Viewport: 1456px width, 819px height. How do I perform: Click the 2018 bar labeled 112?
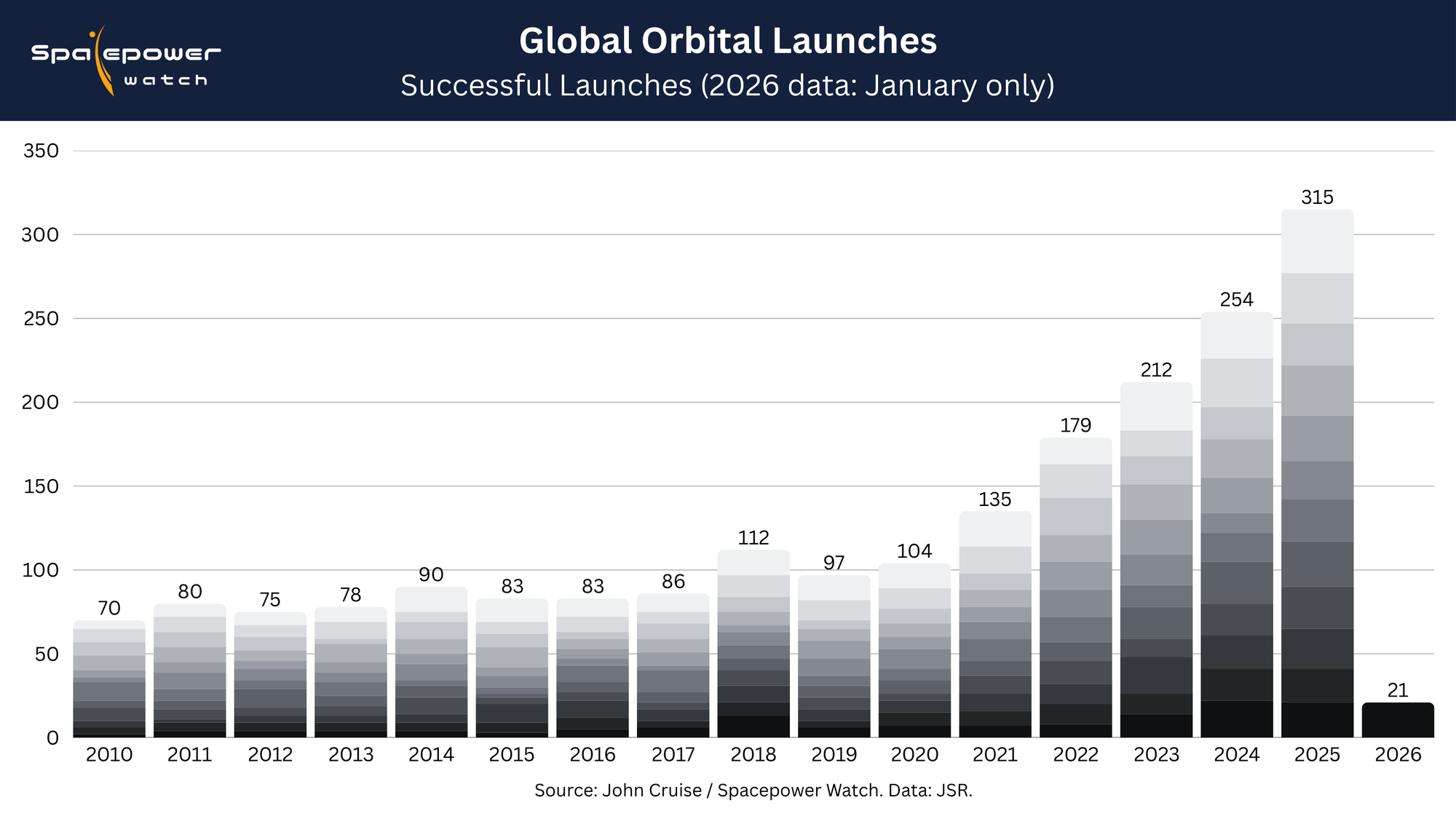point(753,644)
